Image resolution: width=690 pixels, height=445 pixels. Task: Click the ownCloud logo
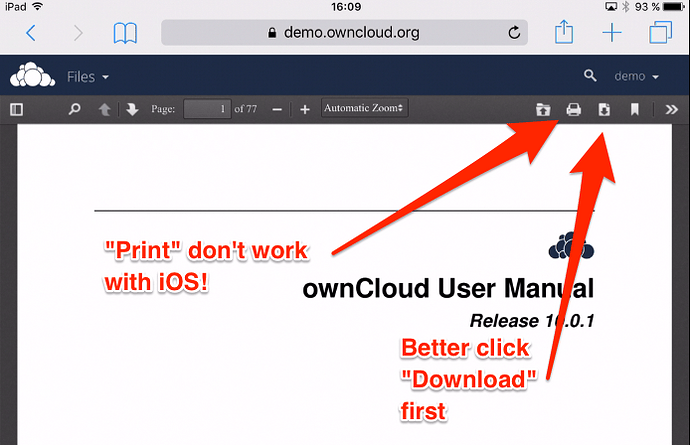[32, 75]
